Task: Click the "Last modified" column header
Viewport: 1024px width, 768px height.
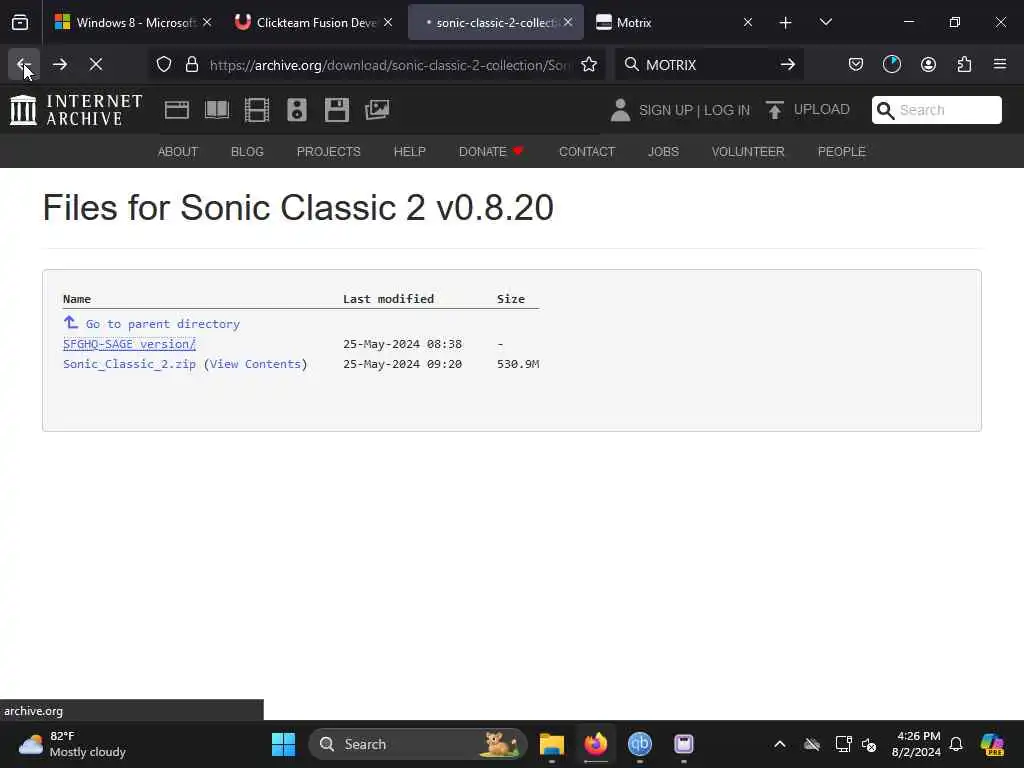Action: pos(389,299)
